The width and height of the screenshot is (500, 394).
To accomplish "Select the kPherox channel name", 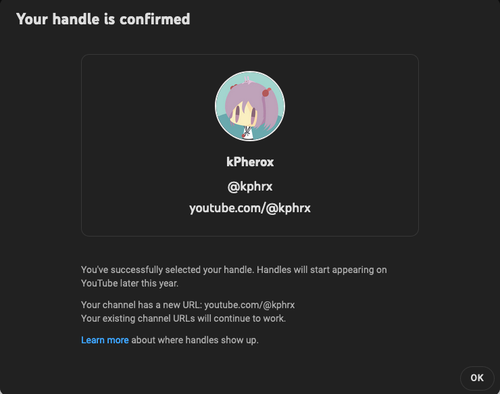I will (250, 162).
